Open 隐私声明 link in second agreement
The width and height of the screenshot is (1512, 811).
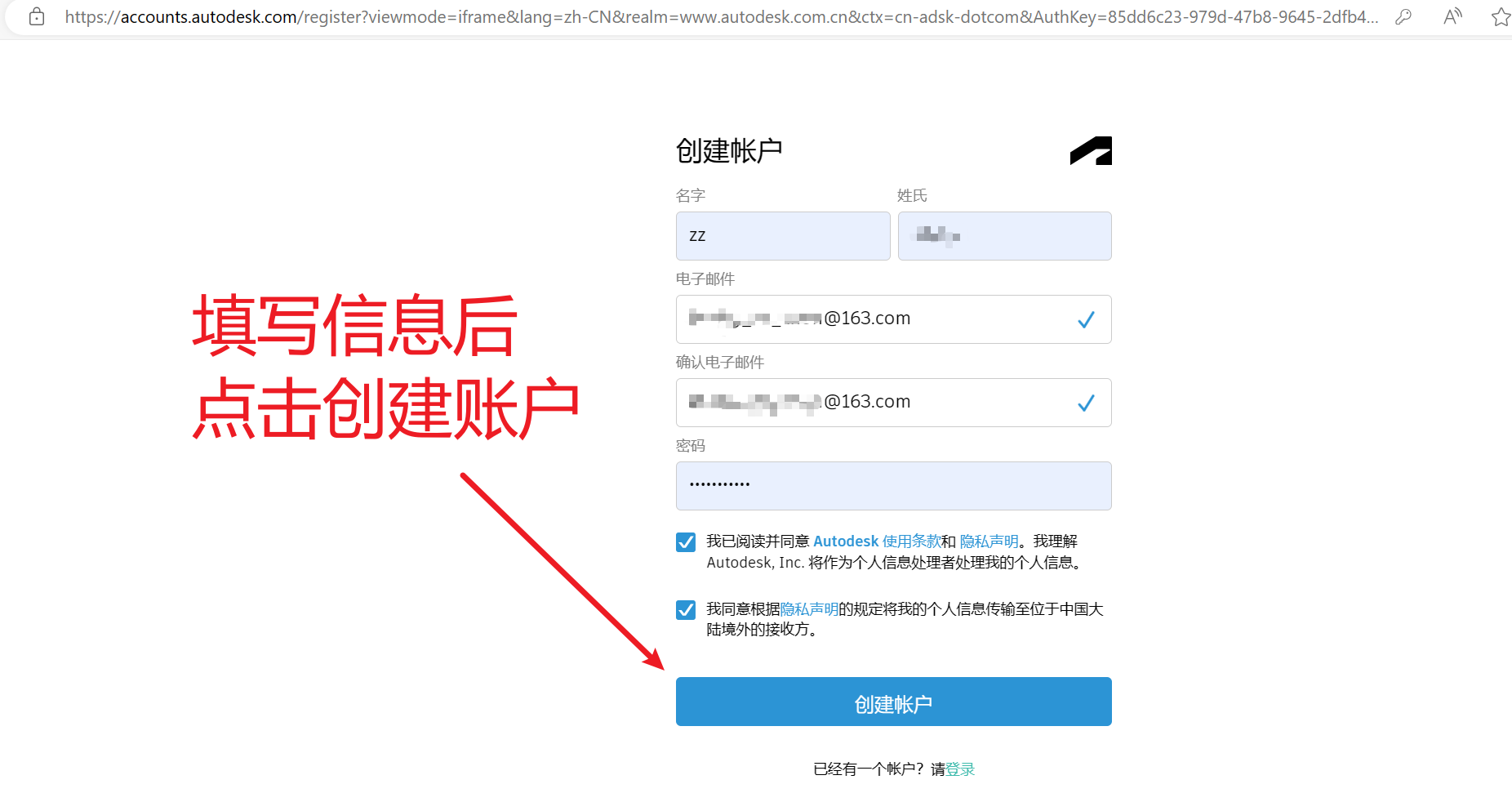click(x=809, y=609)
